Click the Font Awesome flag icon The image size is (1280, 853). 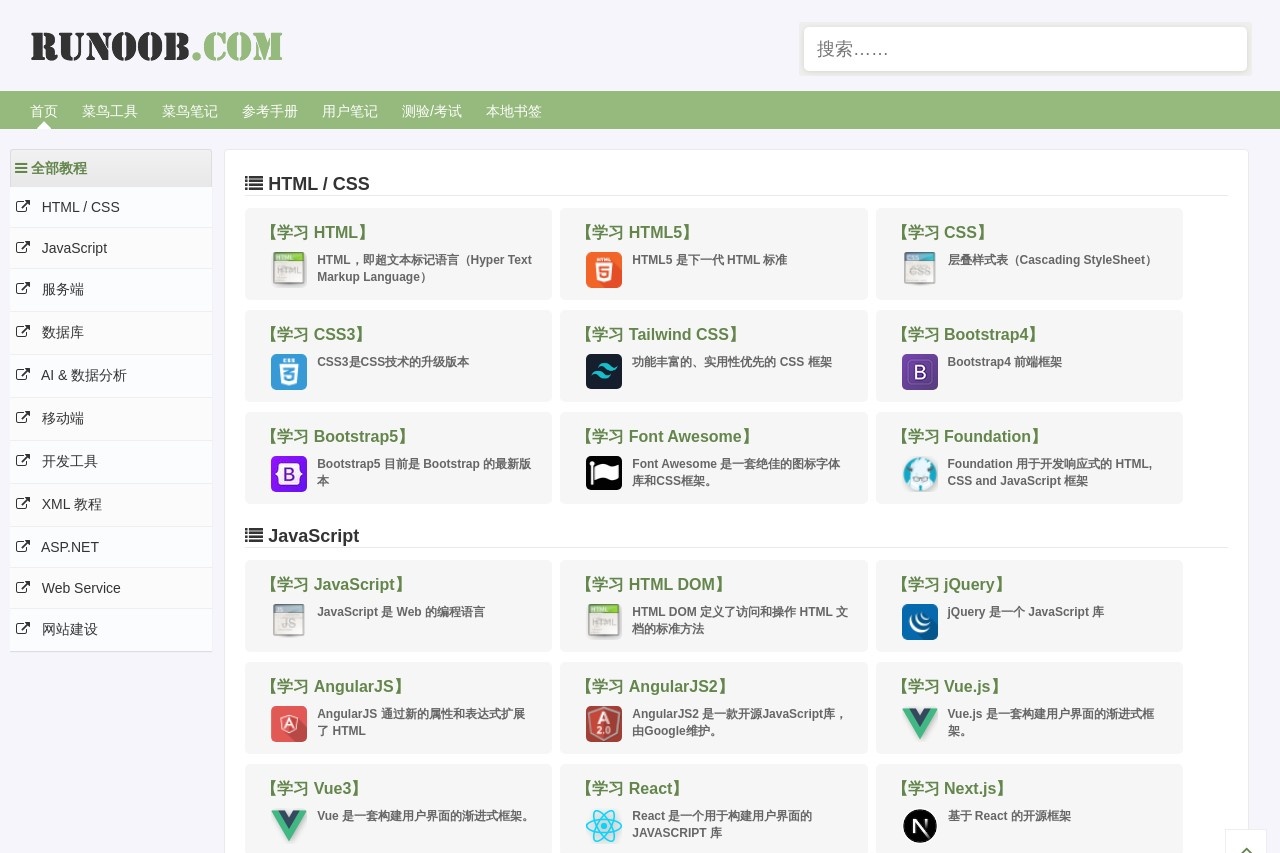click(604, 474)
